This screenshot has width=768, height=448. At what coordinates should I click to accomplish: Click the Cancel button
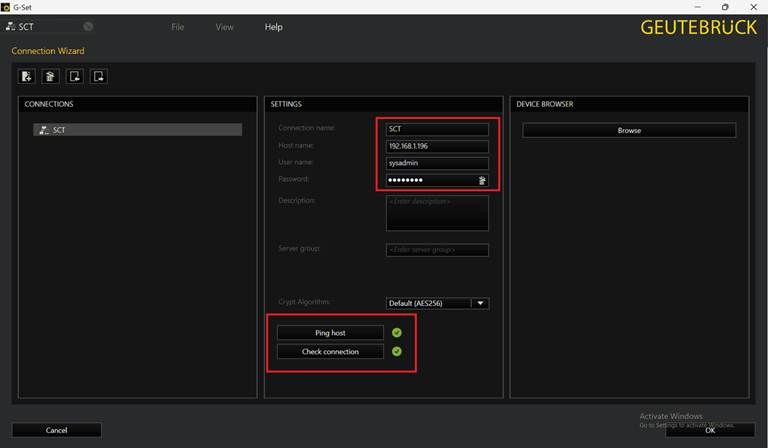[56, 430]
